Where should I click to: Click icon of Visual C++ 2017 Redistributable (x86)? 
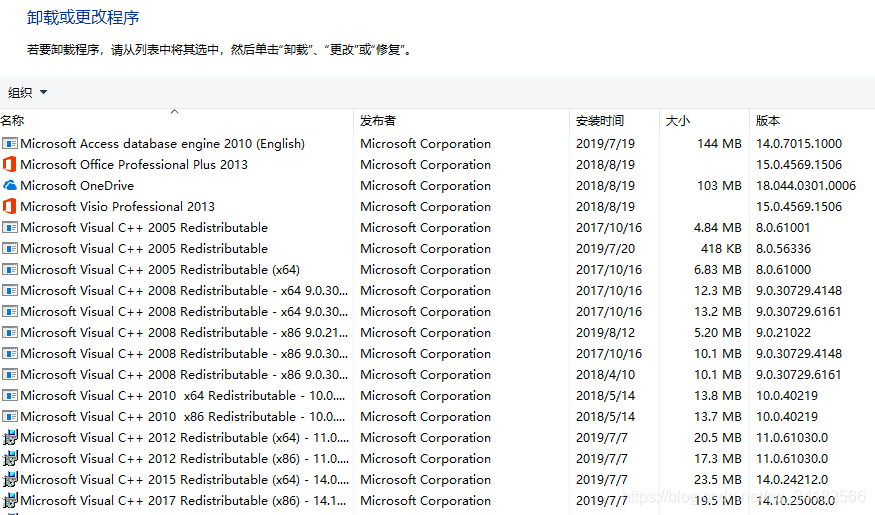point(10,500)
